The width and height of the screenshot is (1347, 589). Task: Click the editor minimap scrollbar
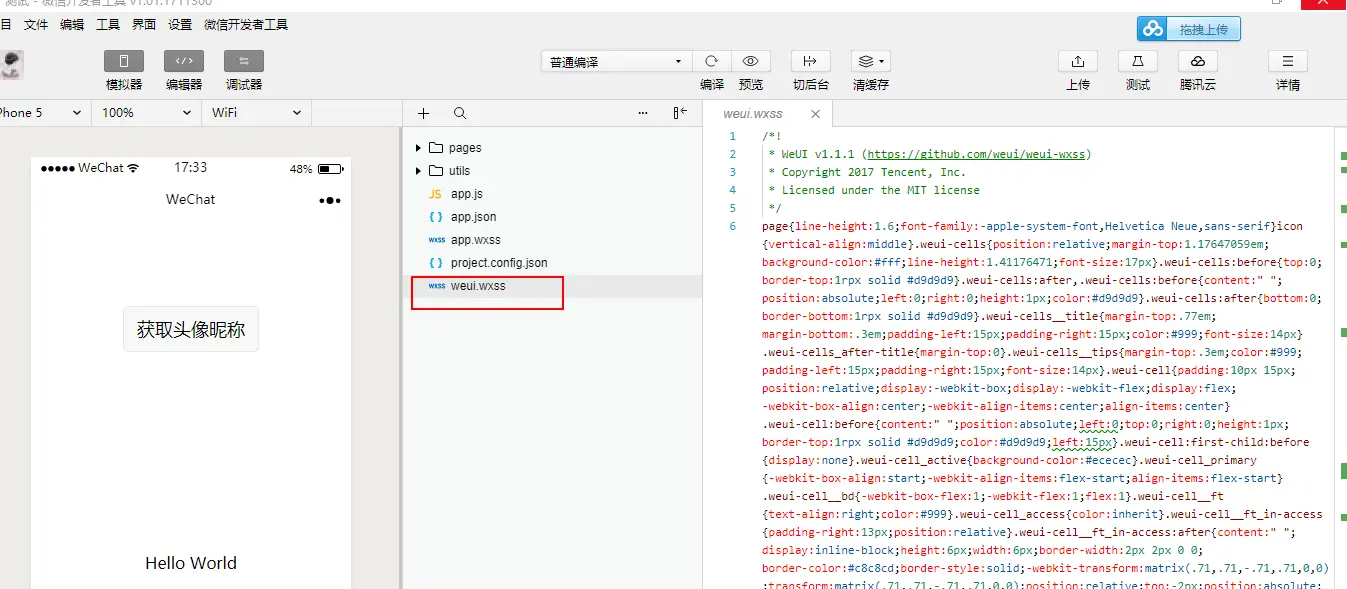pos(1340,357)
